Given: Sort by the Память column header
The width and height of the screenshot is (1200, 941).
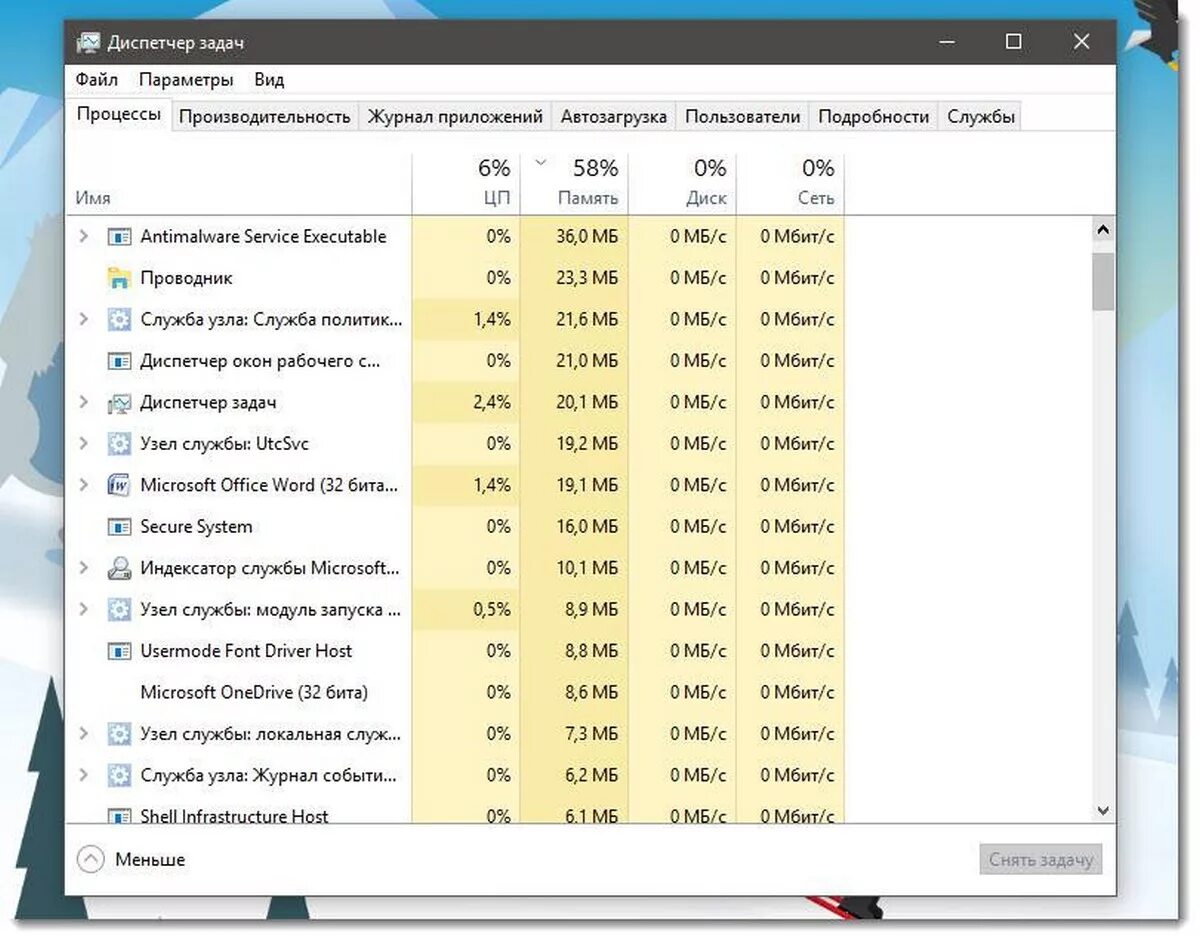Looking at the screenshot, I should point(575,184).
